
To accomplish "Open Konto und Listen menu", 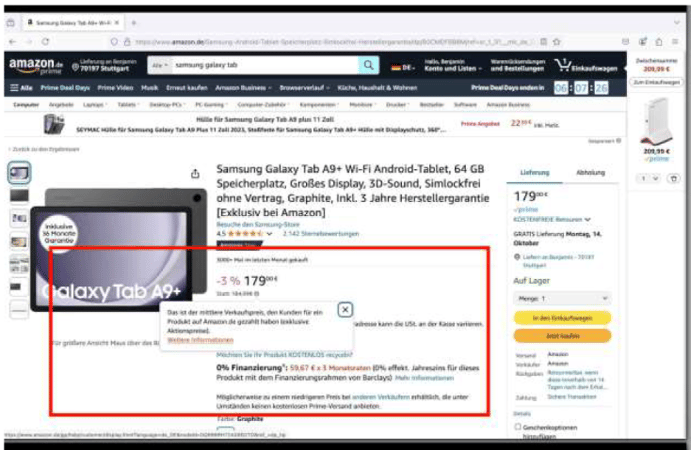I will tap(453, 65).
